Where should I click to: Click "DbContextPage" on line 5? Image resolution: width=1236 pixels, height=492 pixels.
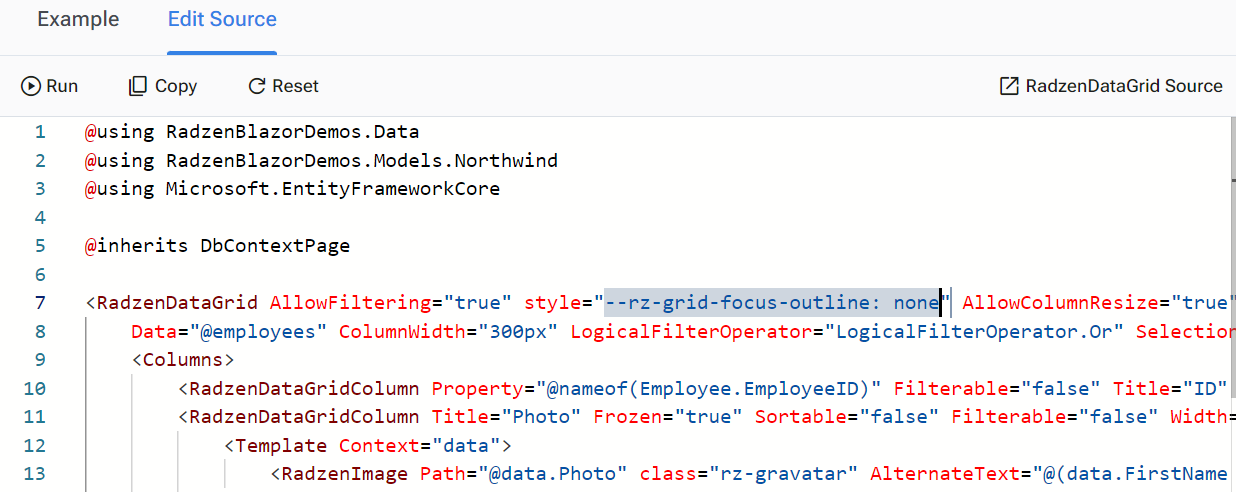pyautogui.click(x=275, y=246)
